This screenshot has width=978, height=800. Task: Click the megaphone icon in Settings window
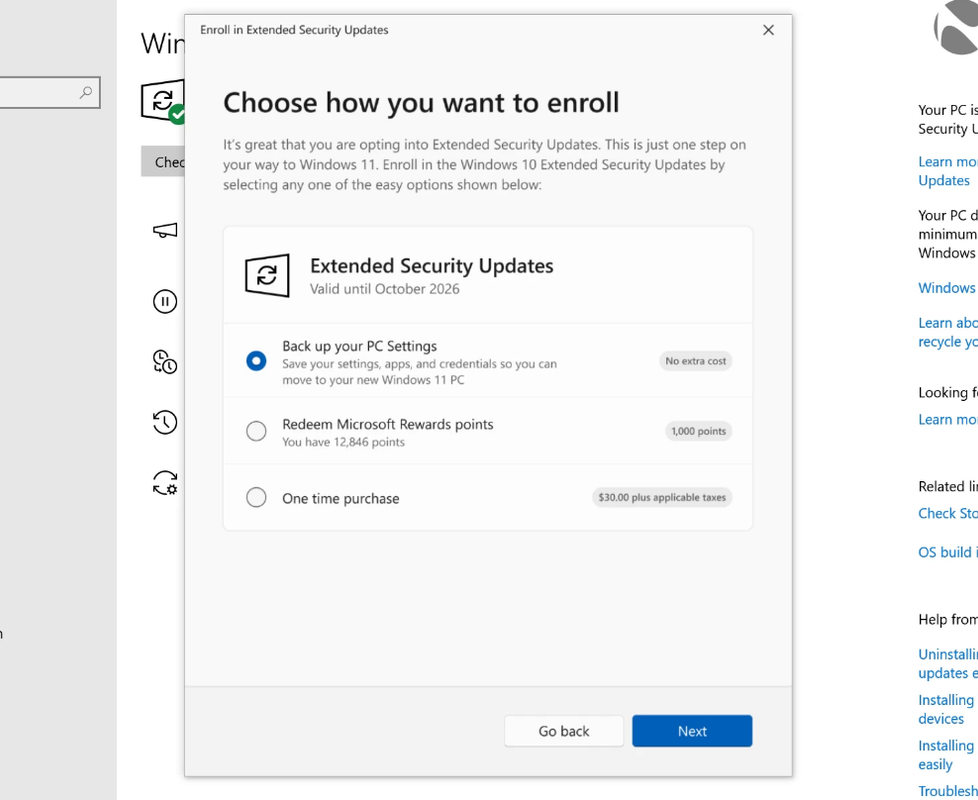(165, 231)
